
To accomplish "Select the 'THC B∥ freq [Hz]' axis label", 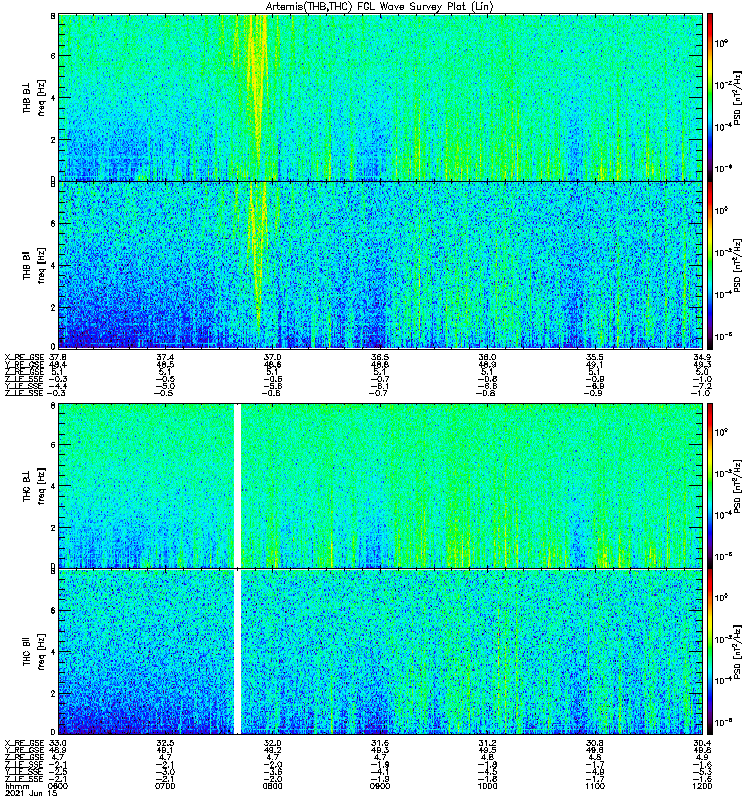I will point(34,652).
